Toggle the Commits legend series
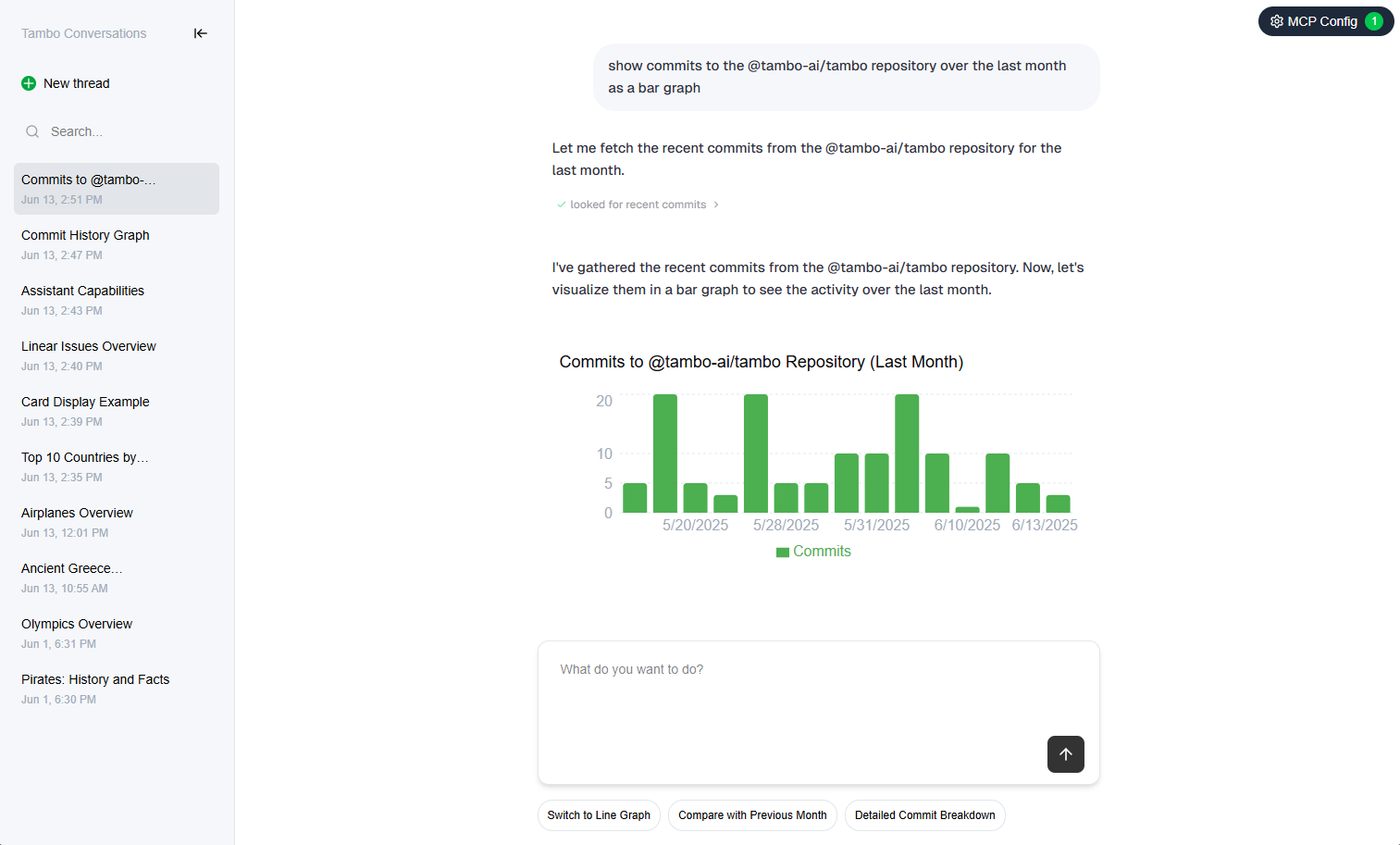 click(821, 552)
